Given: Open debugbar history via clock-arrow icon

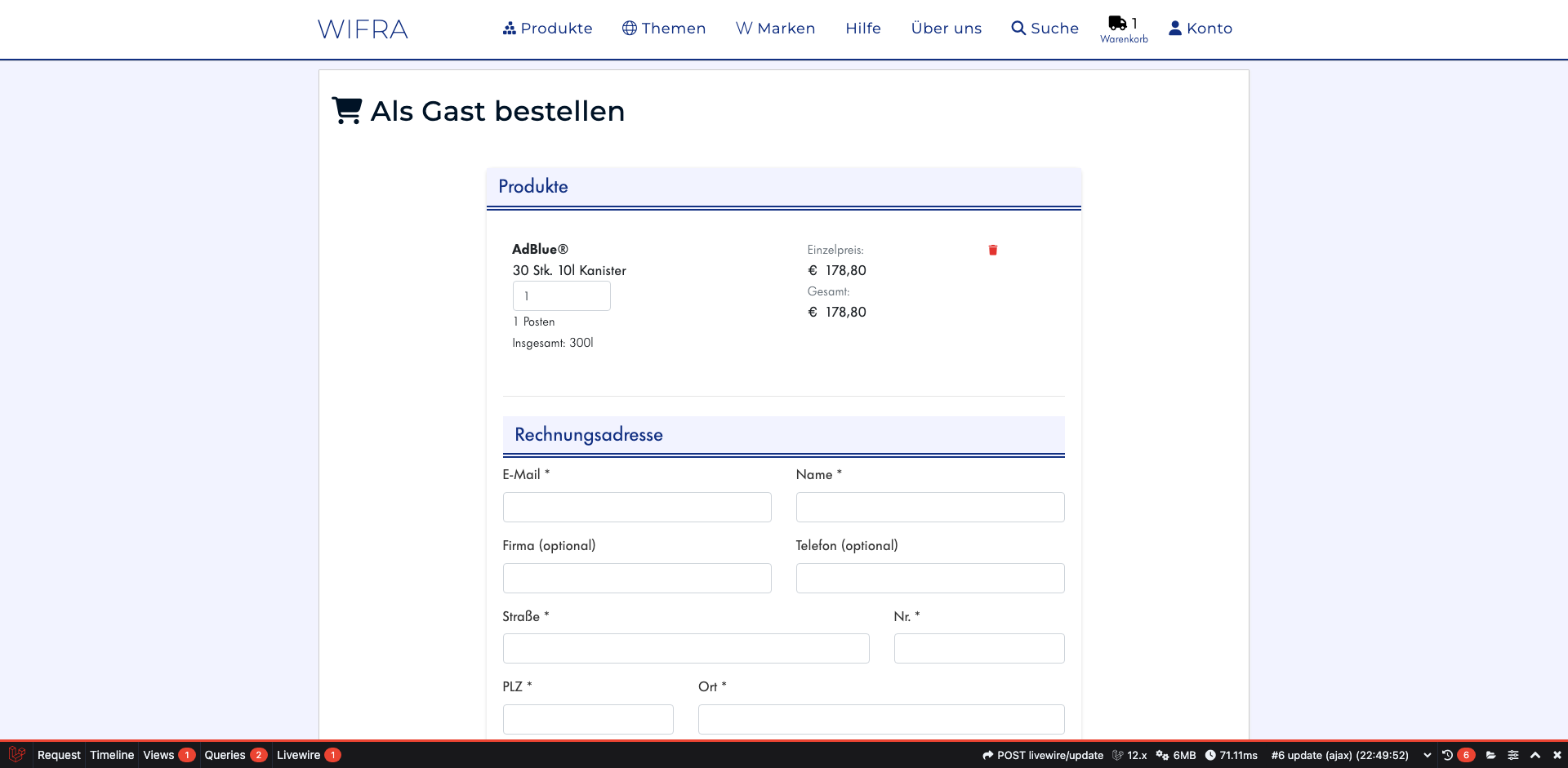Looking at the screenshot, I should point(1447,755).
